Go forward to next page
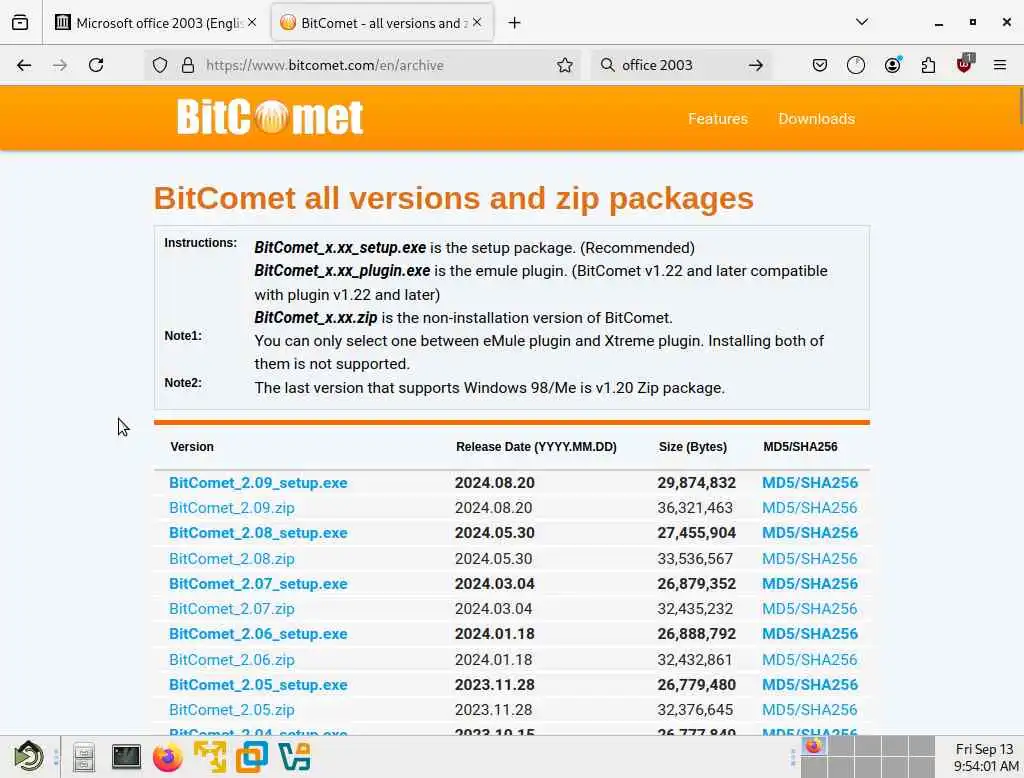This screenshot has width=1024, height=778. (x=59, y=65)
